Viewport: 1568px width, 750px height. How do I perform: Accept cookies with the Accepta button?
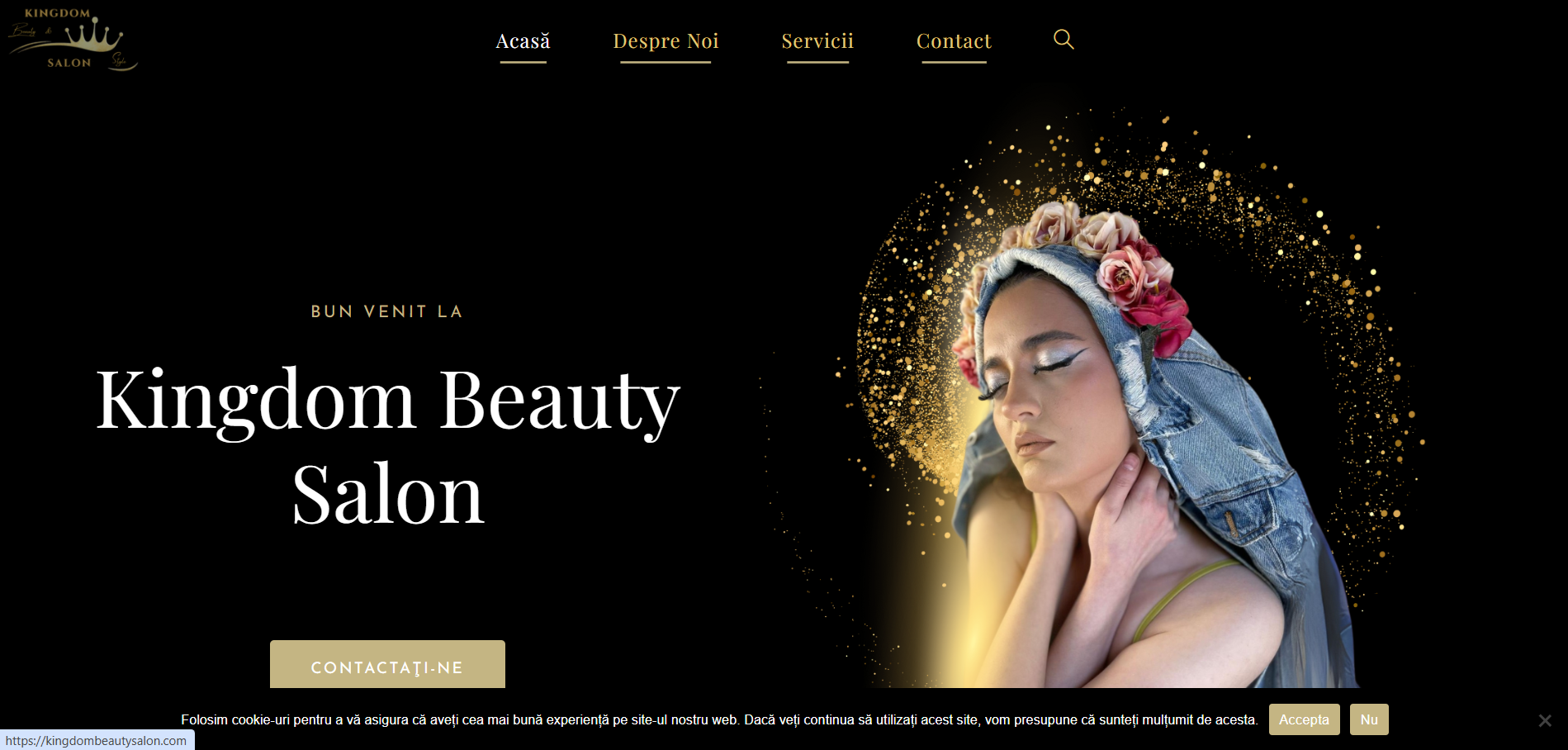coord(1304,719)
